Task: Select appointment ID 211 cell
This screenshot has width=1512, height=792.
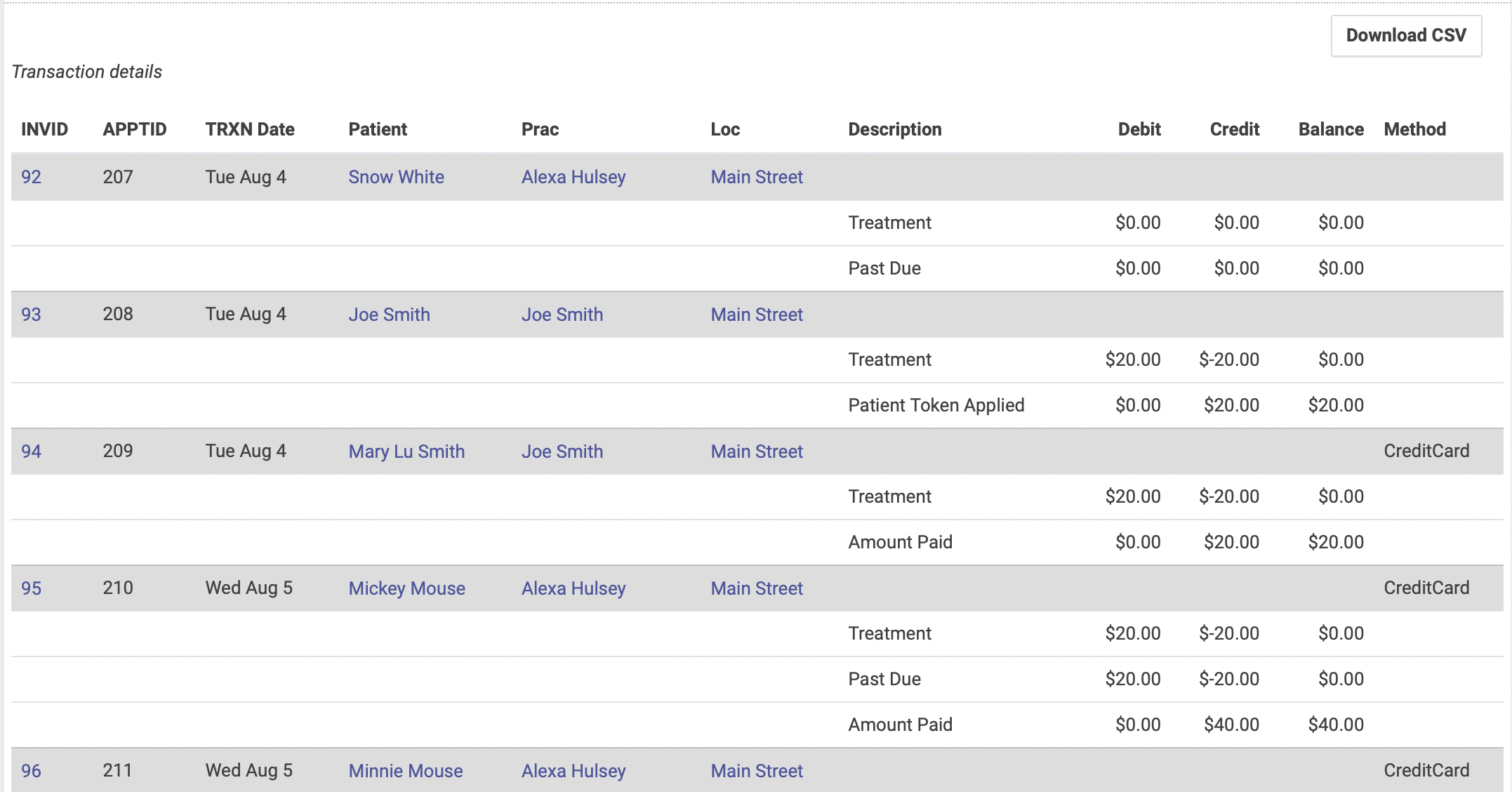Action: coord(118,770)
